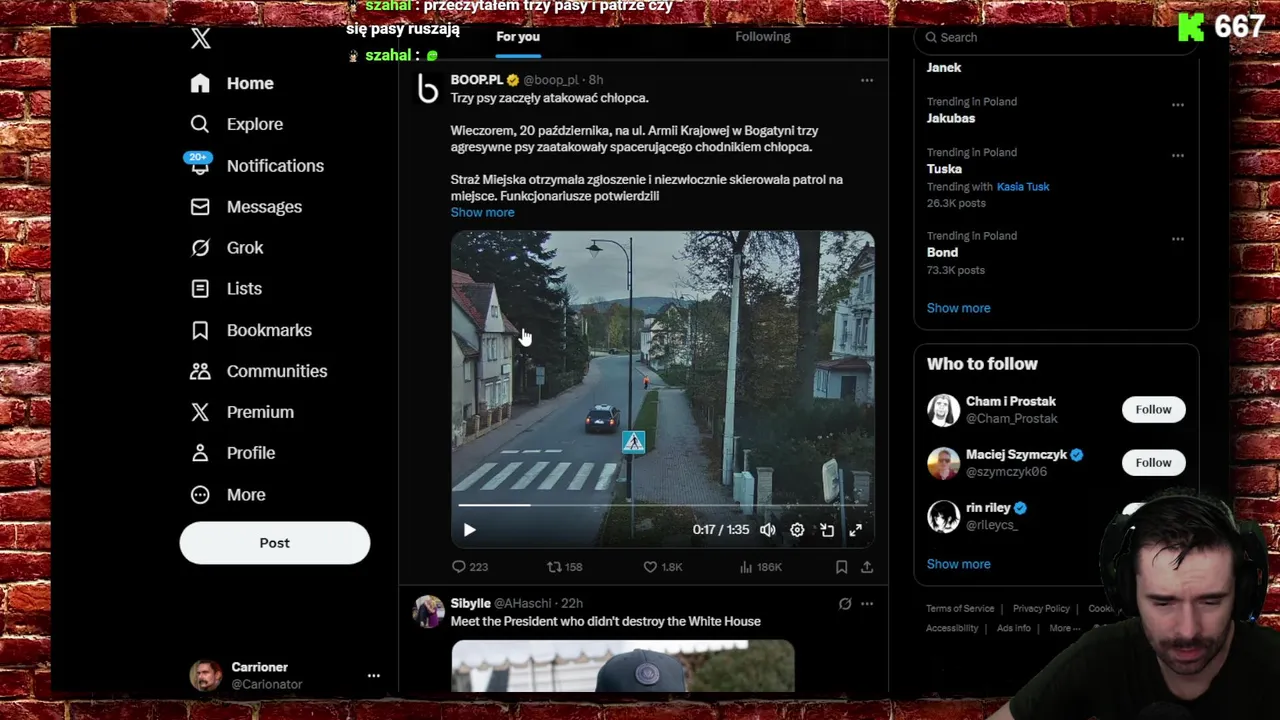Click Grok icon on Sibylle post
The width and height of the screenshot is (1280, 720).
coord(845,604)
